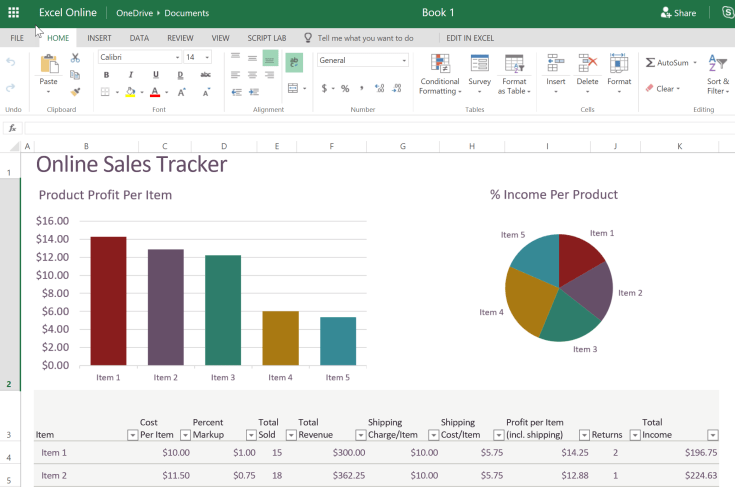Screen dimensions: 735x487
Task: Open the FILE menu tab
Action: pyautogui.click(x=17, y=37)
